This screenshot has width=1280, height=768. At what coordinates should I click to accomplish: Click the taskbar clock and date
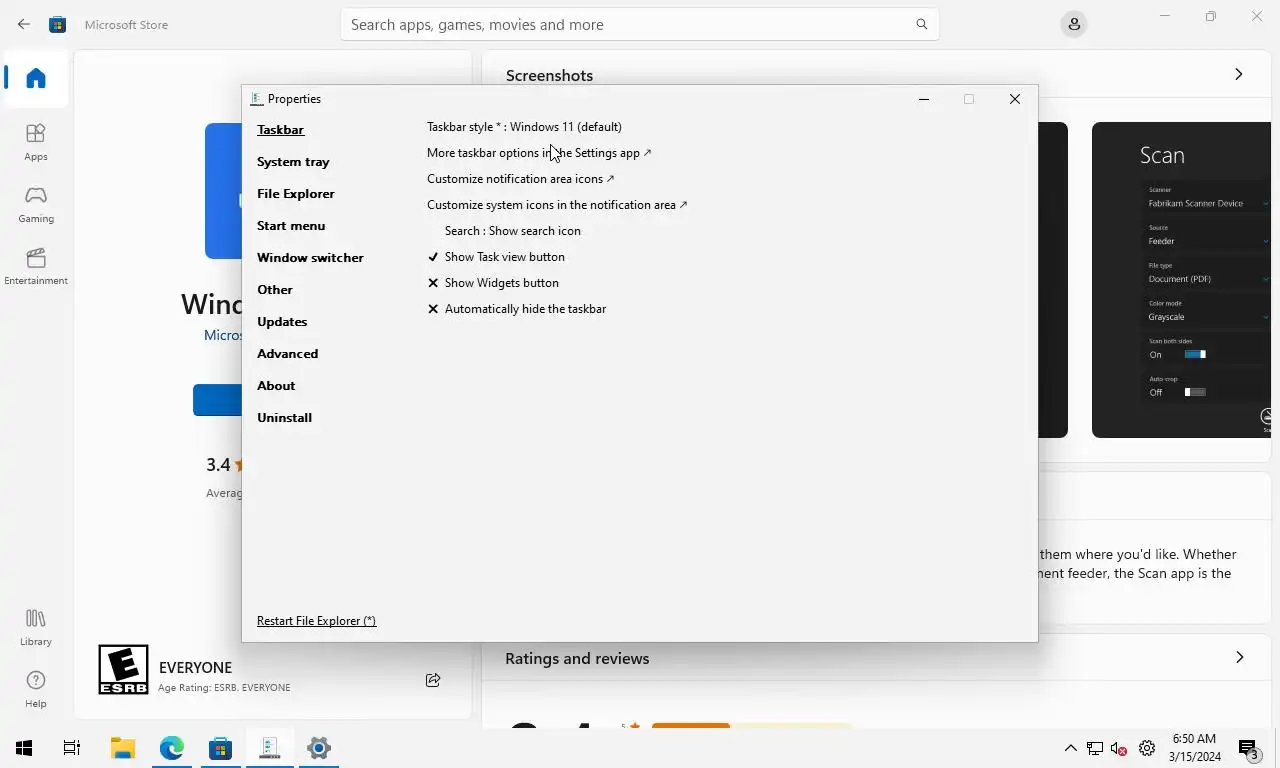click(1194, 748)
